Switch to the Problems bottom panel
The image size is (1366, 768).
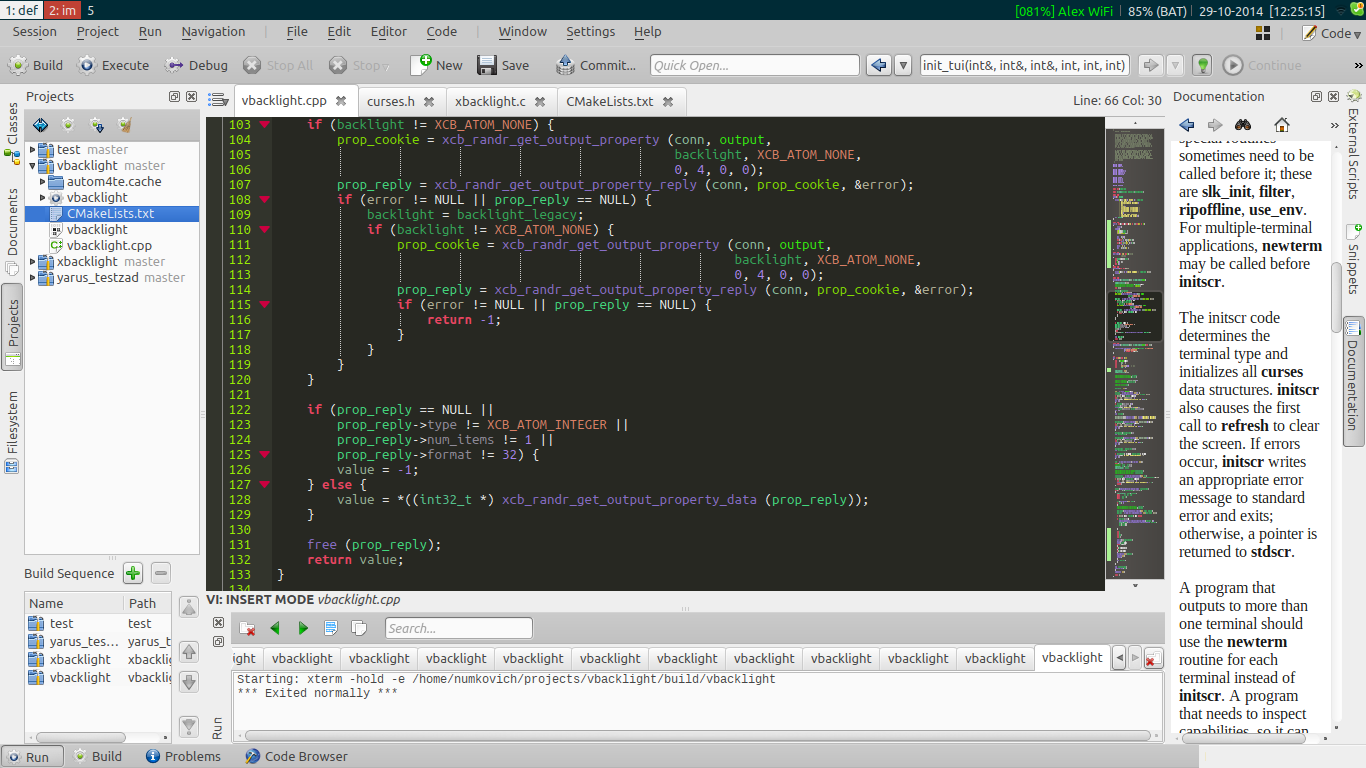tap(183, 756)
